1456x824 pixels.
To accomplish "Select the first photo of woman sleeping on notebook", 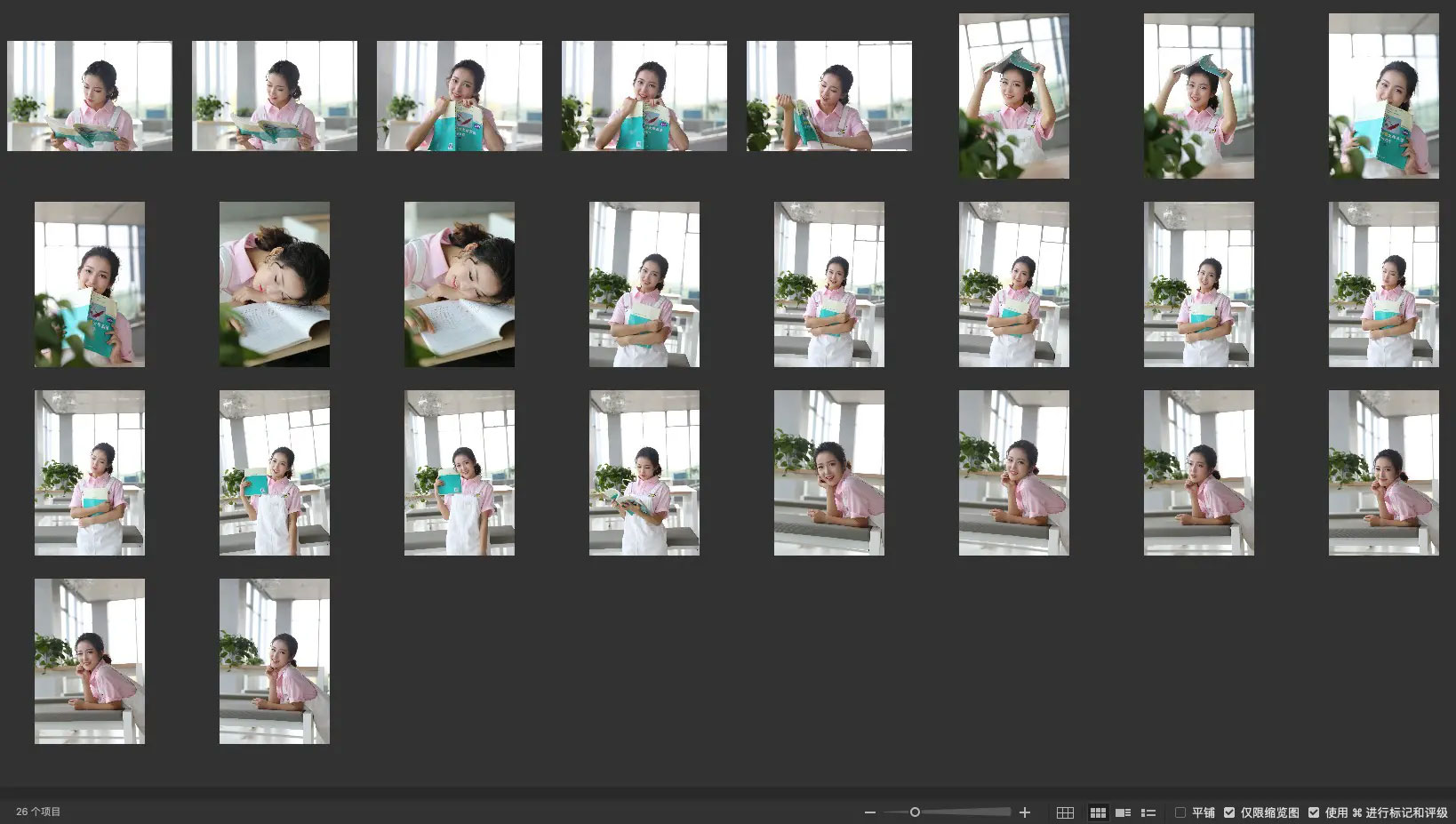I will click(275, 284).
